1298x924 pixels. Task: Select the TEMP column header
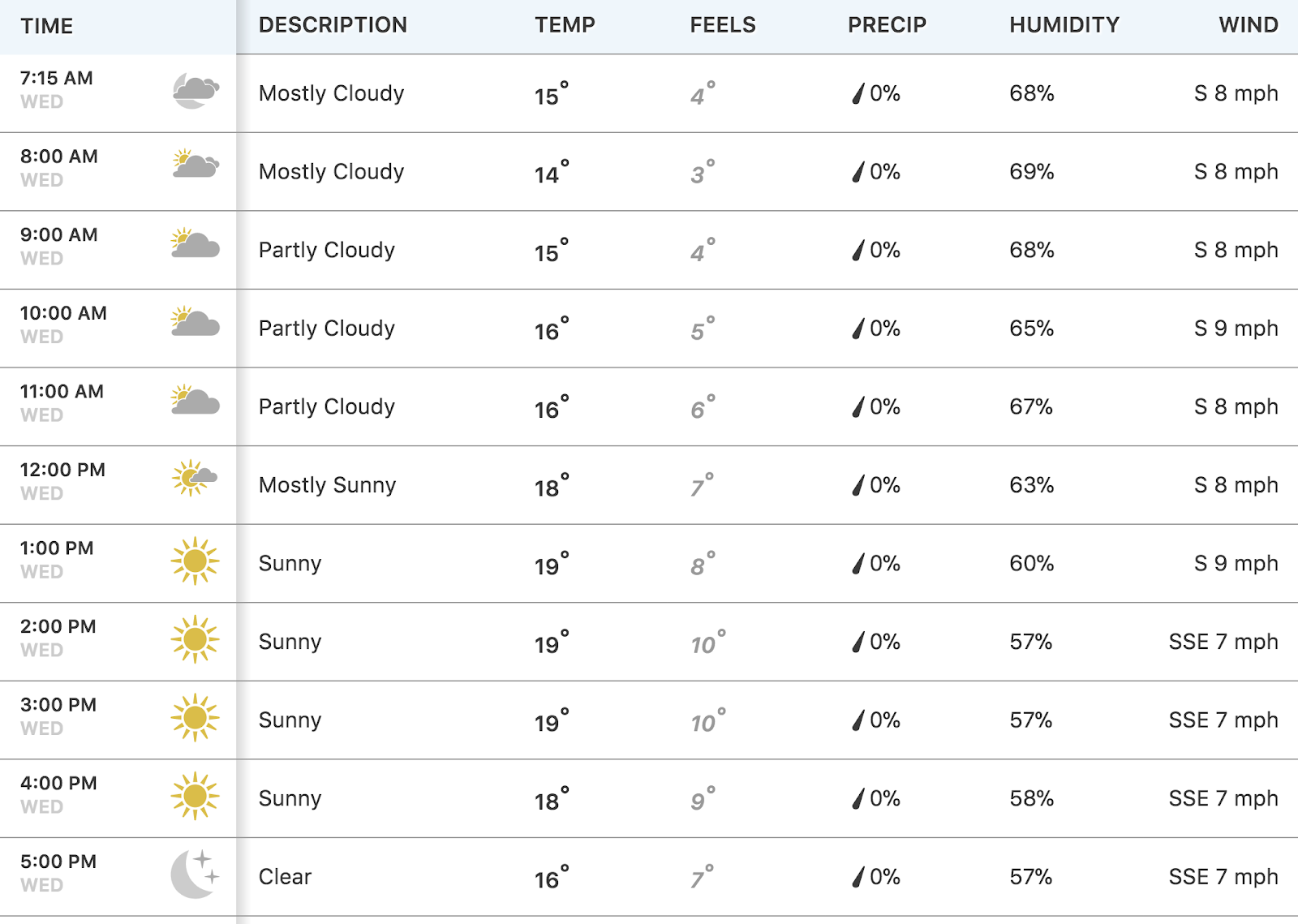click(x=565, y=25)
